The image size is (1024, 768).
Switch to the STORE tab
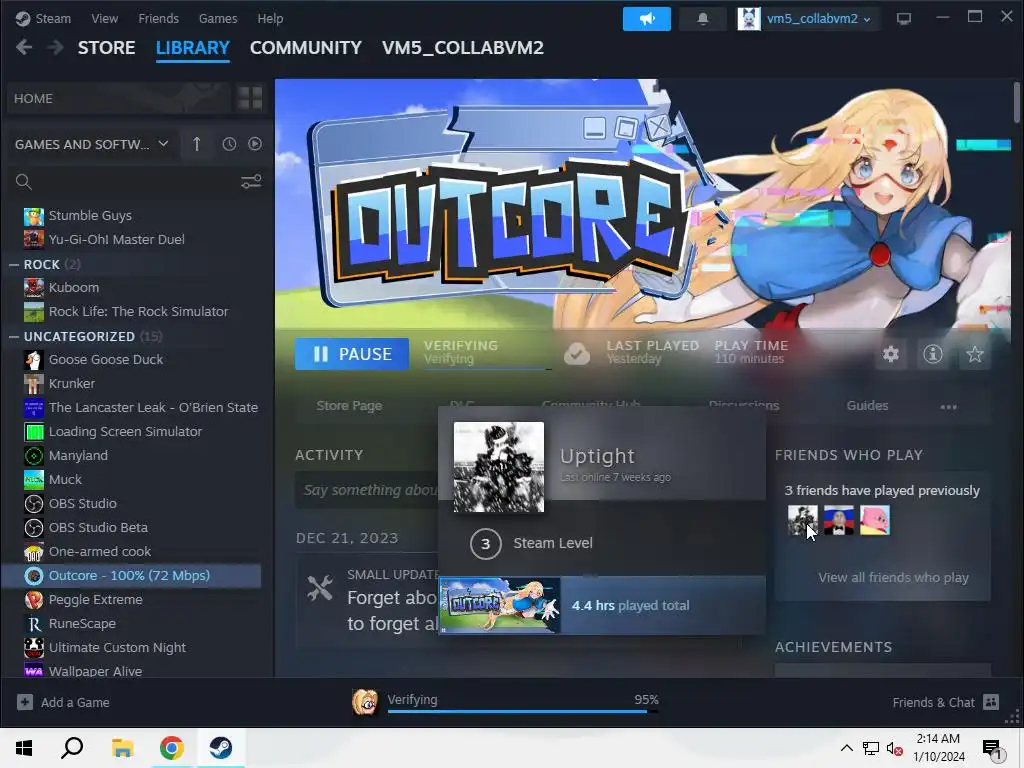[x=106, y=48]
